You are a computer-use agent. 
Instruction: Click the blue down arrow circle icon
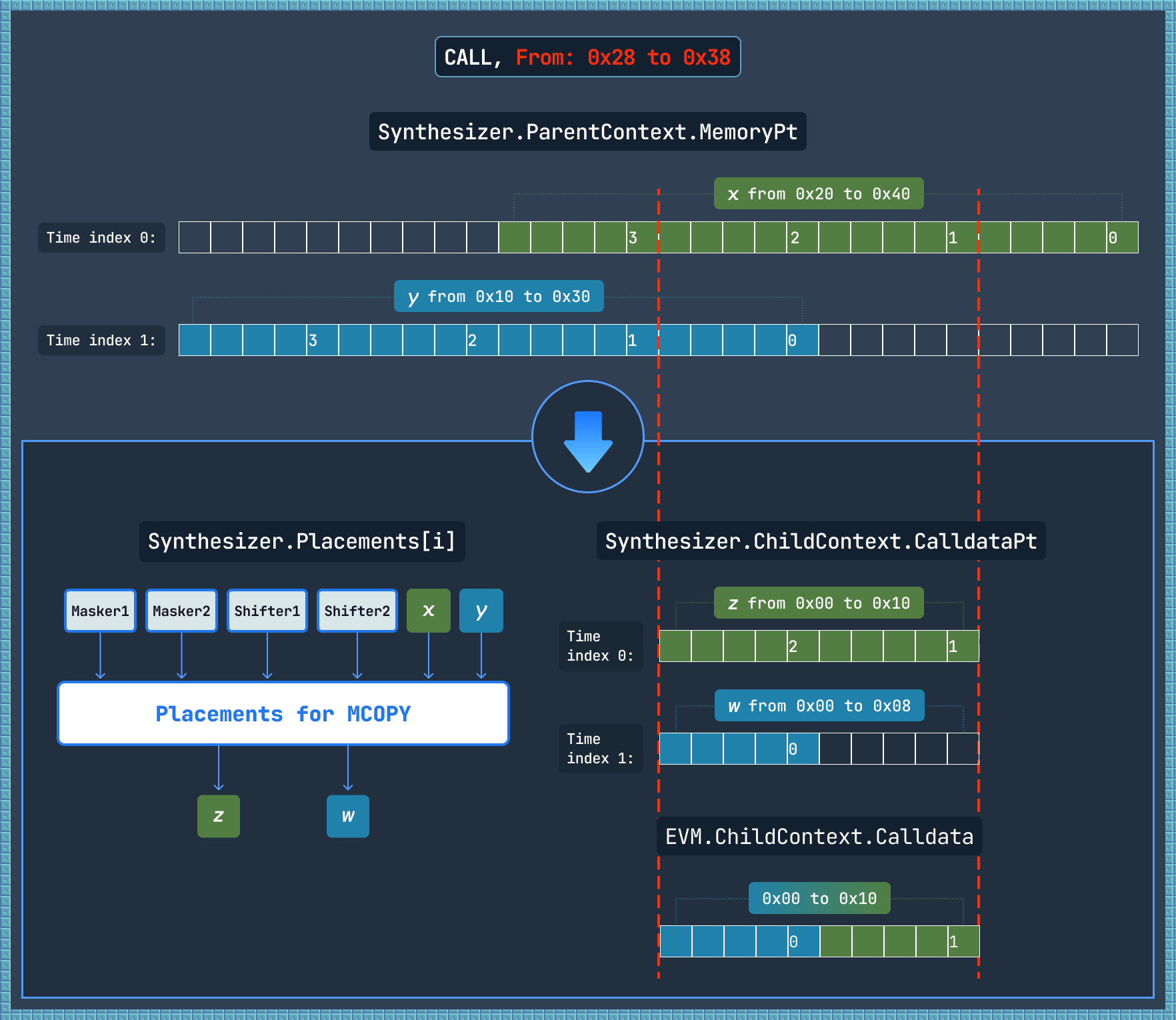(x=587, y=437)
